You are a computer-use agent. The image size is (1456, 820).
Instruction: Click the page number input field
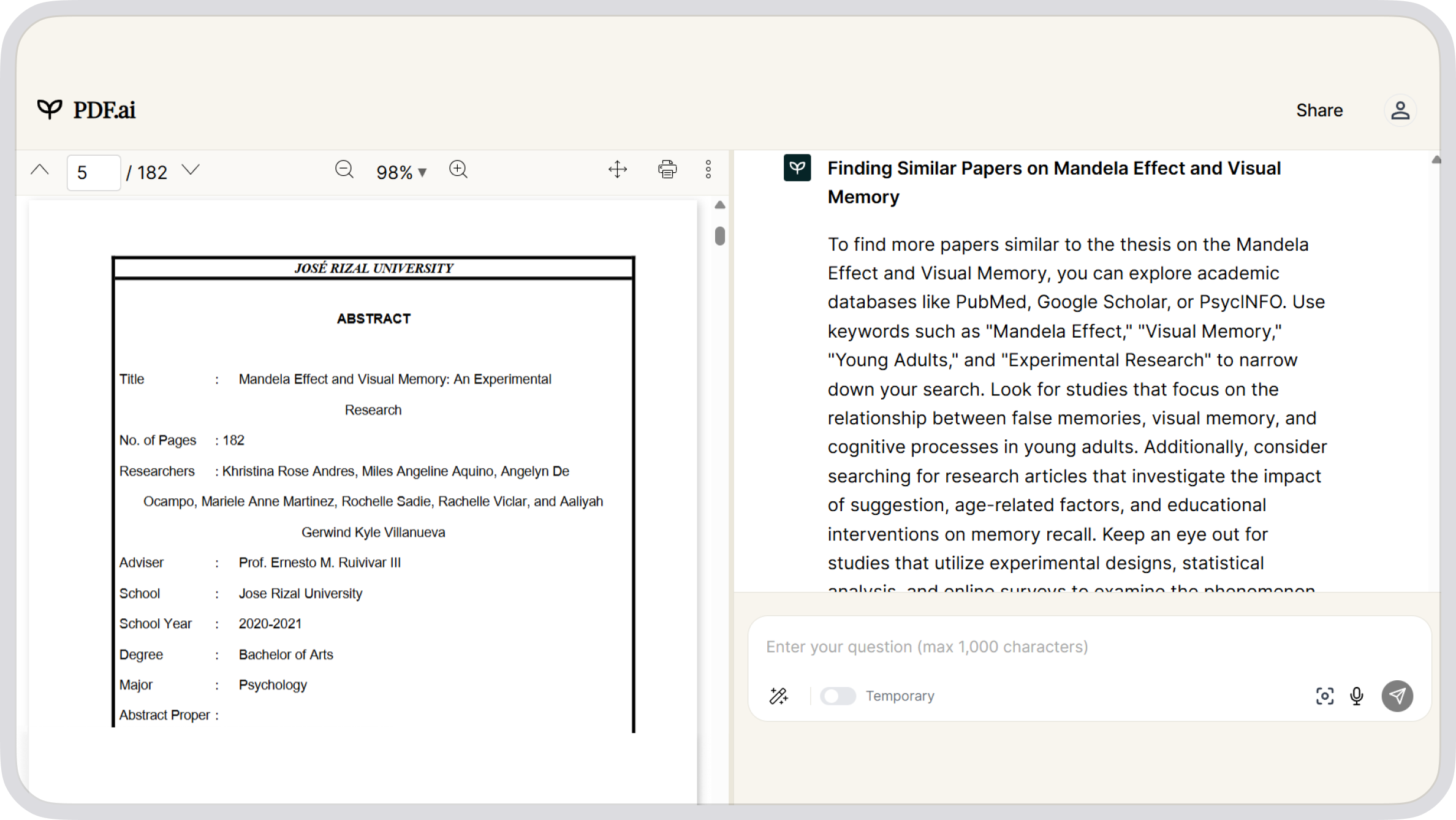coord(93,173)
